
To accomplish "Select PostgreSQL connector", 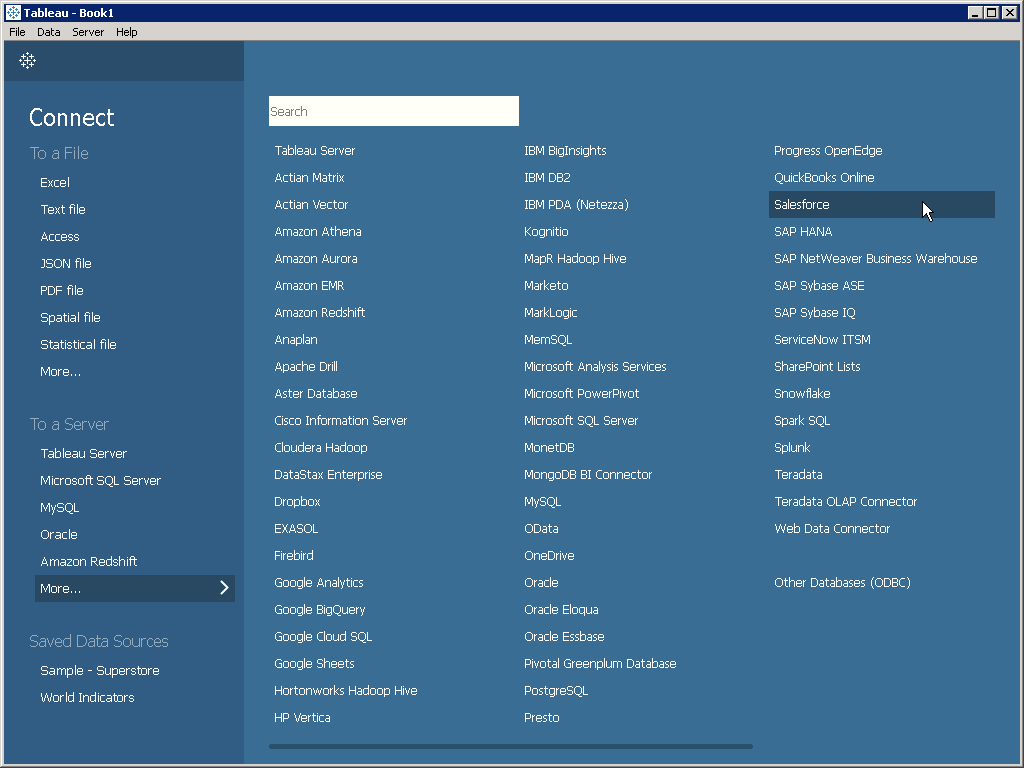I will [x=556, y=690].
